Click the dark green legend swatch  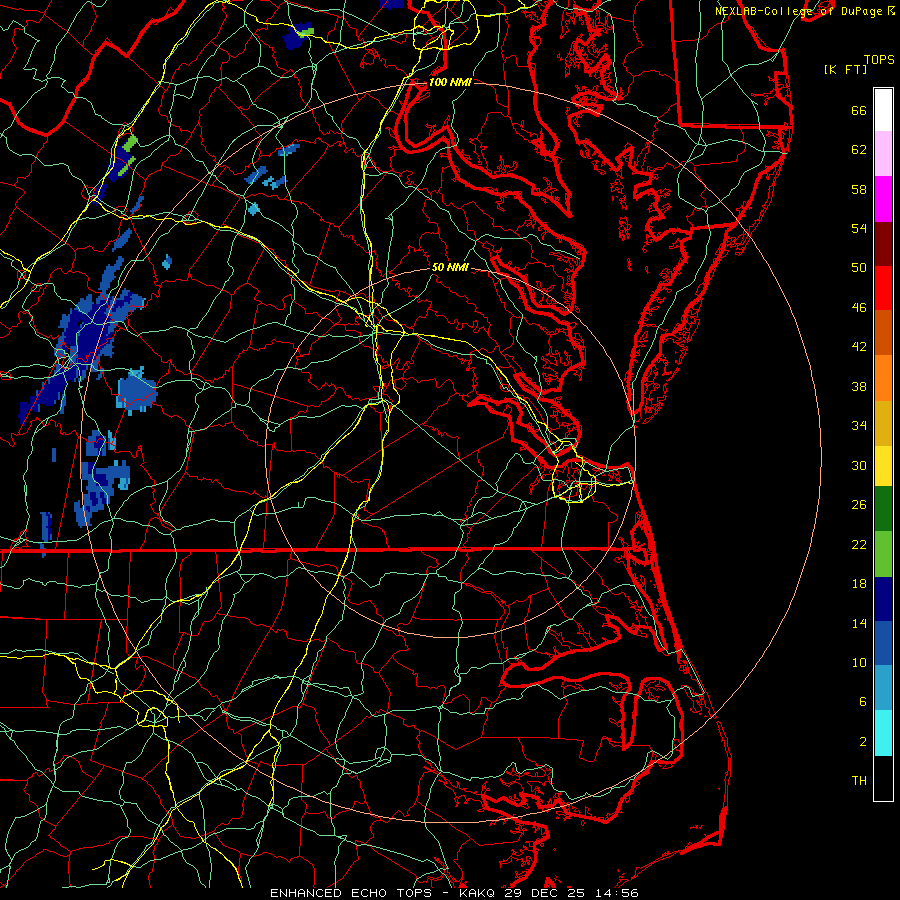coord(883,509)
